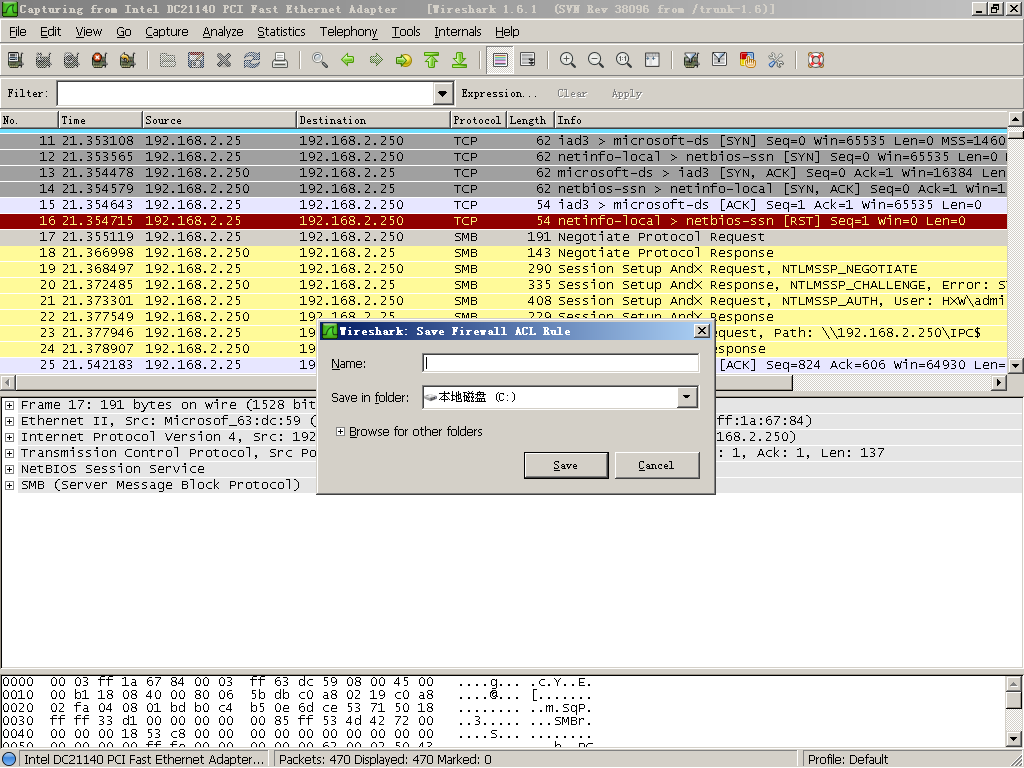Go to specified packet icon

coord(404,60)
